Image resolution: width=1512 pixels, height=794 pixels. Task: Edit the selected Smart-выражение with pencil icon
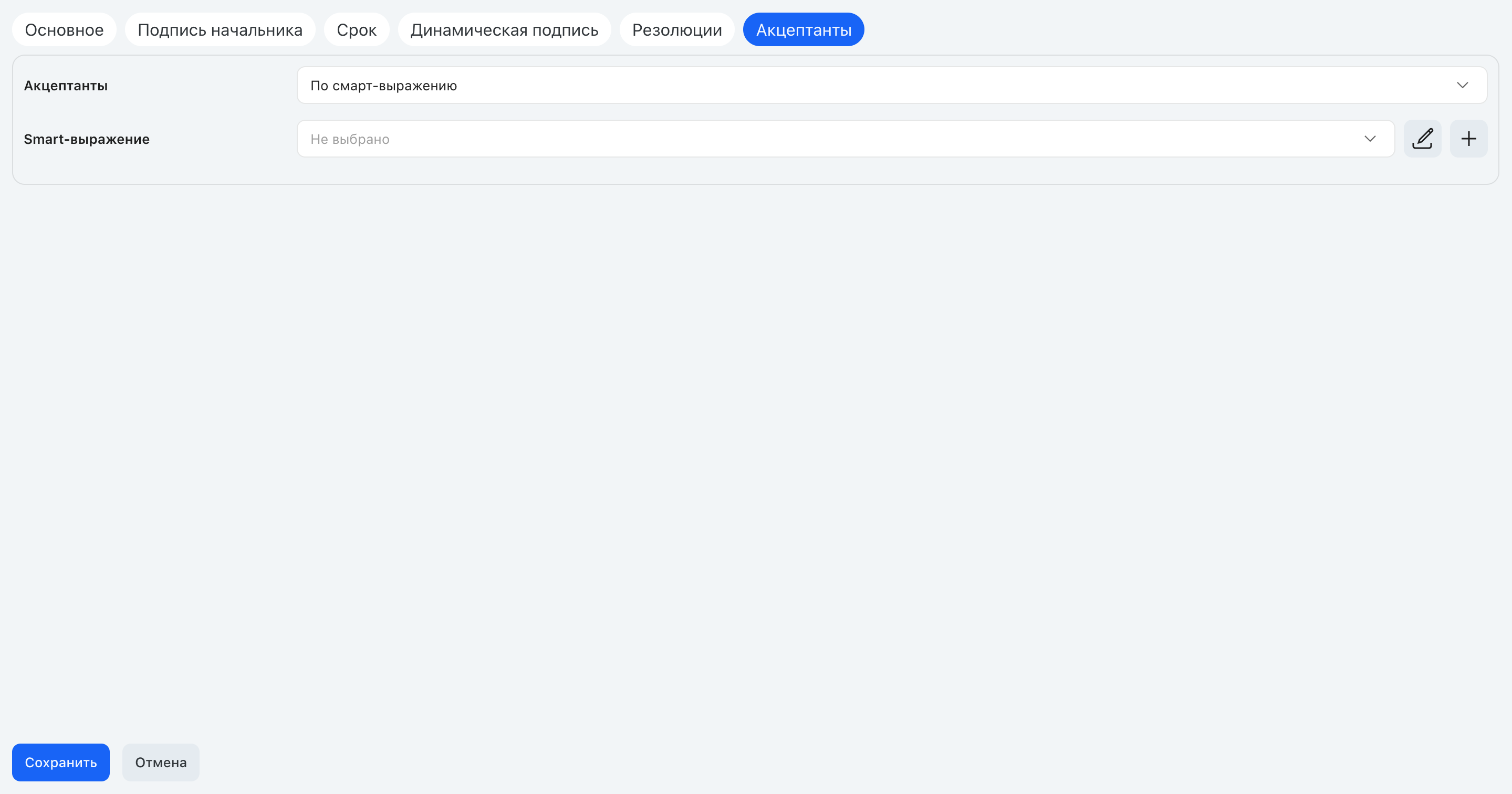1422,139
